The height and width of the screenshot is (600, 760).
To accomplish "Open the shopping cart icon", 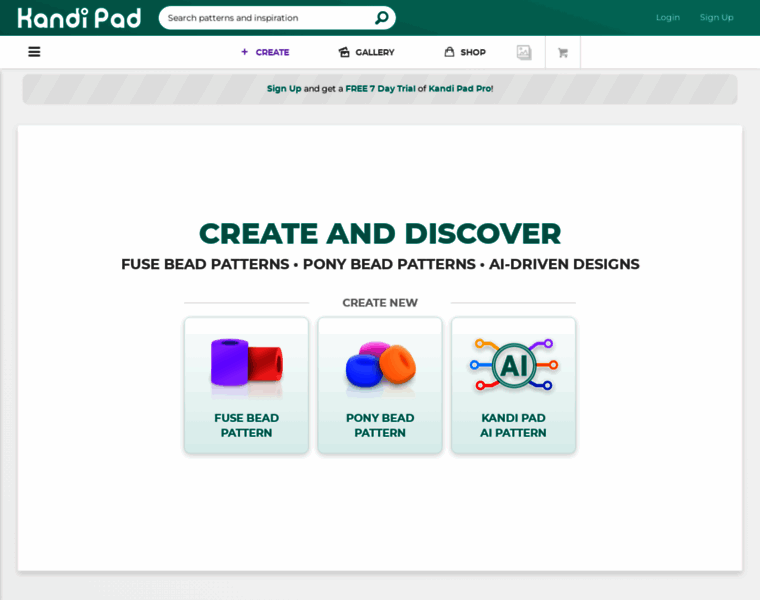I will click(563, 53).
